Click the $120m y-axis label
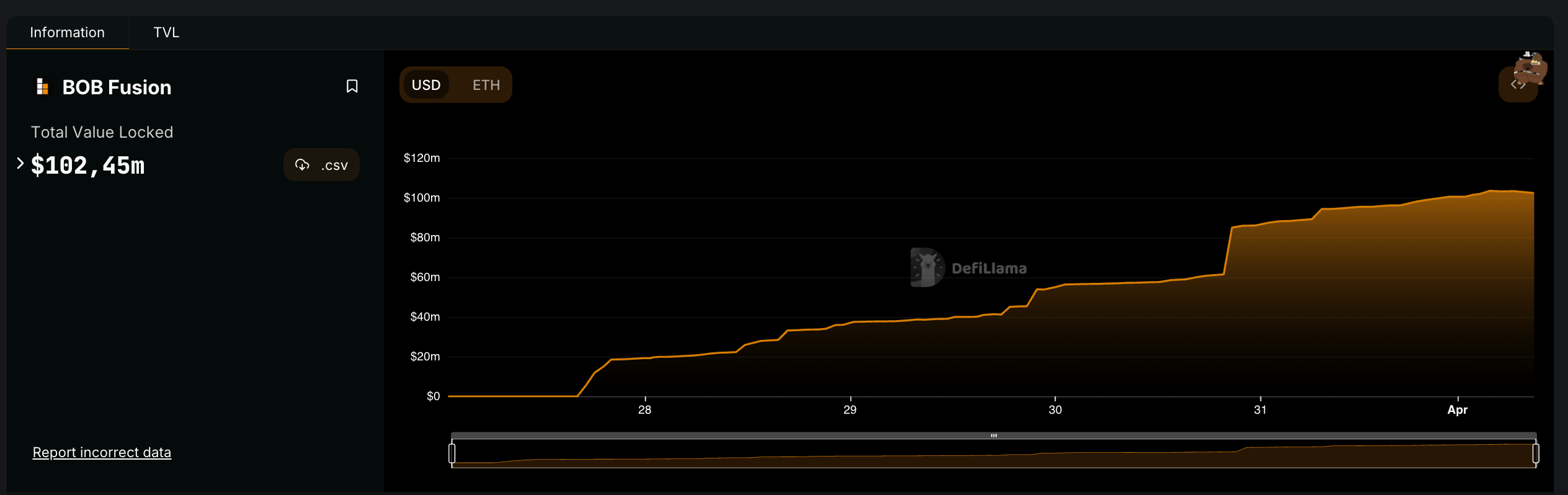 tap(422, 158)
